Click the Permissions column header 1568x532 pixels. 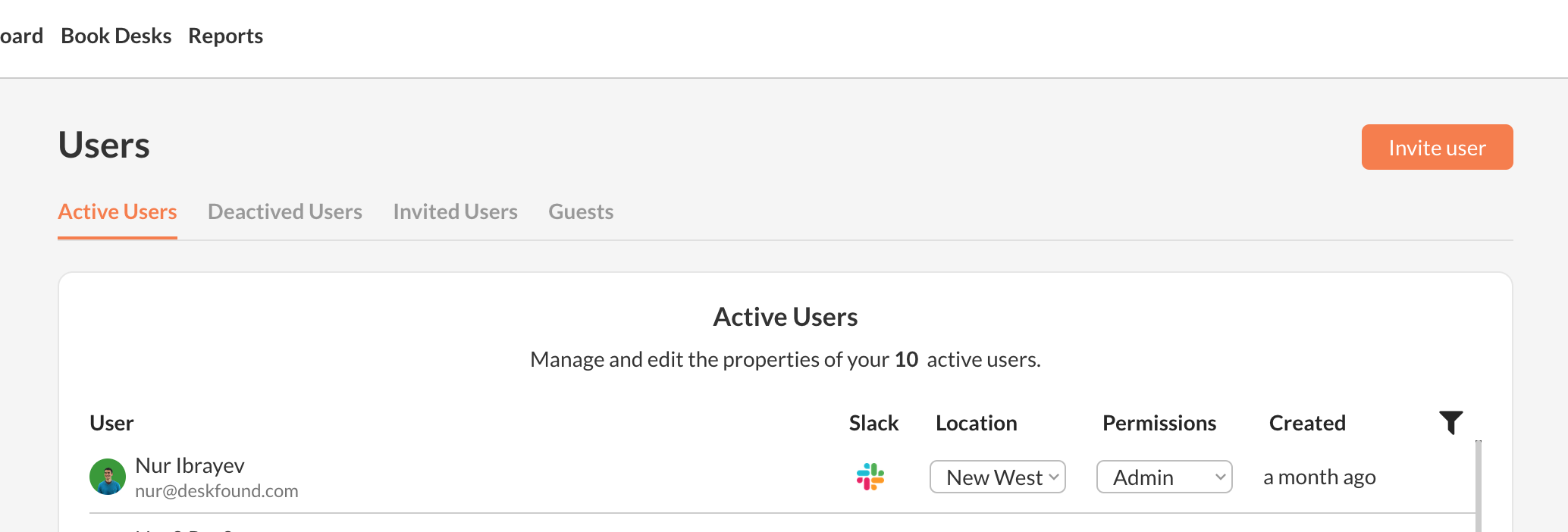[1159, 423]
